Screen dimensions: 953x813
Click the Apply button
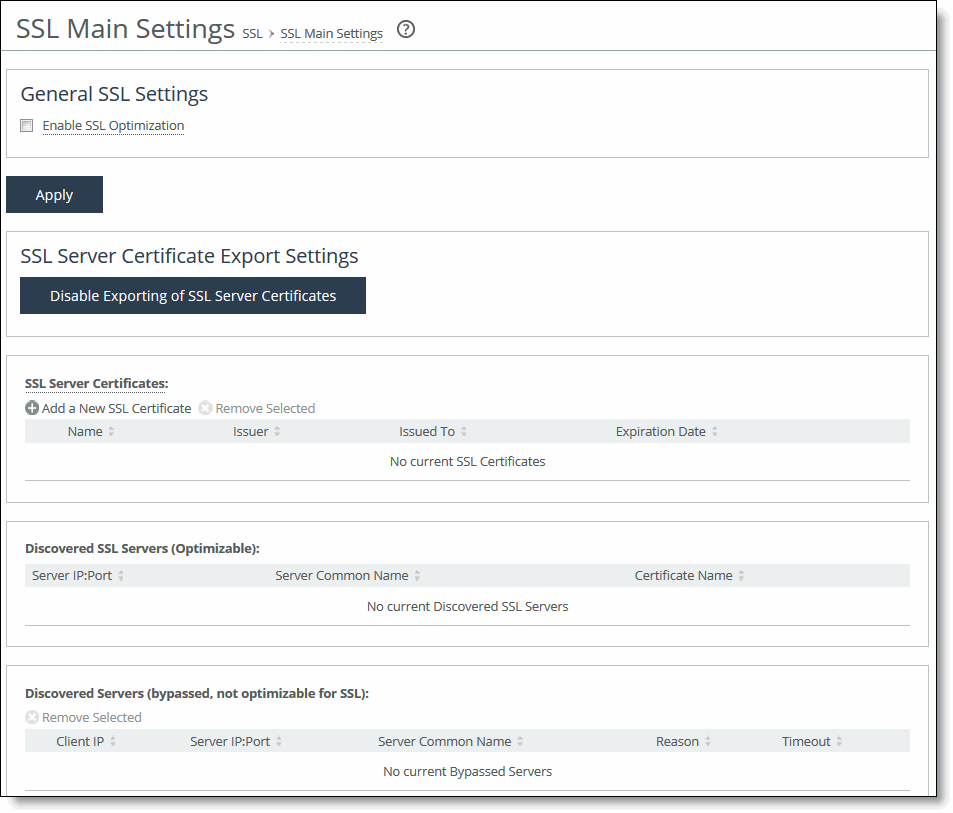pyautogui.click(x=54, y=194)
